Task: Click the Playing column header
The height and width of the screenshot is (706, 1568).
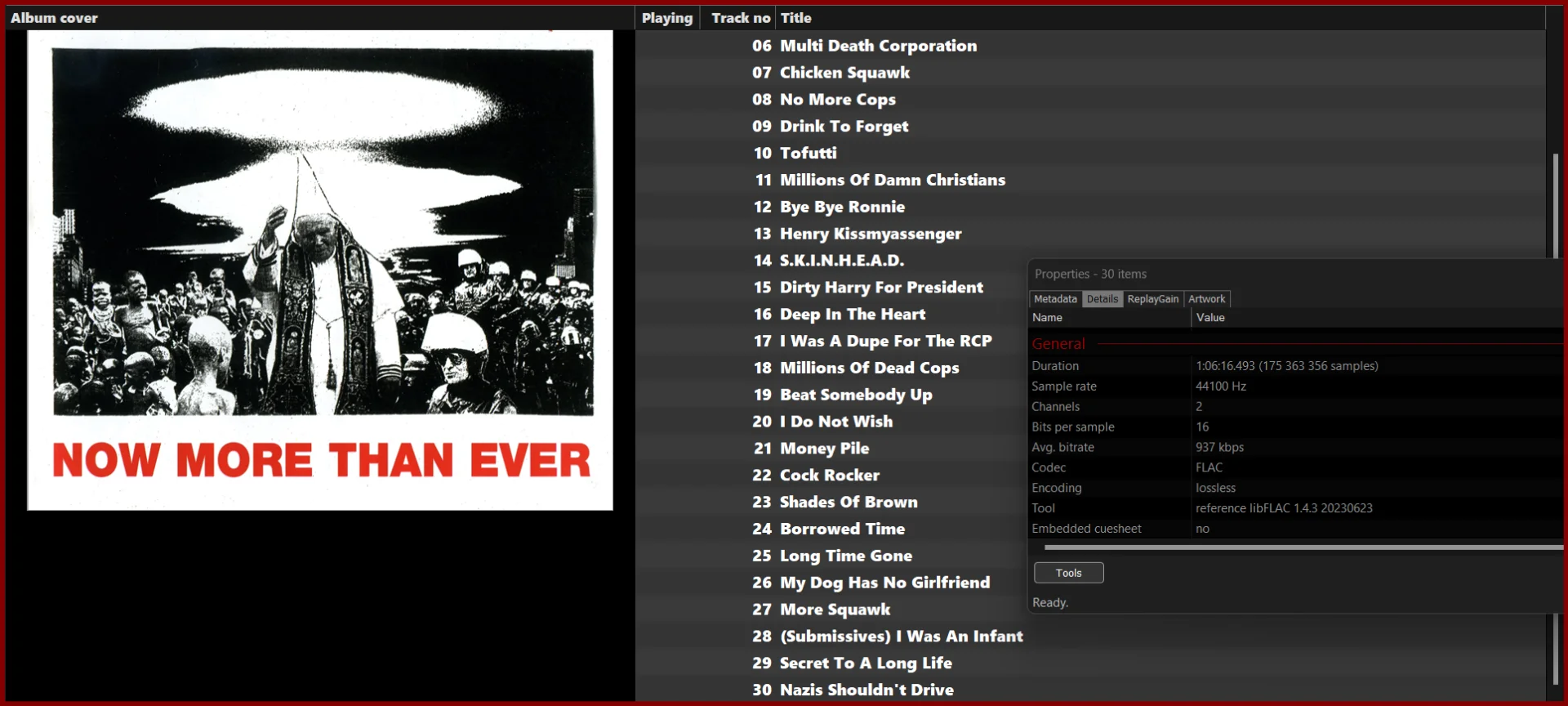Action: 667,18
